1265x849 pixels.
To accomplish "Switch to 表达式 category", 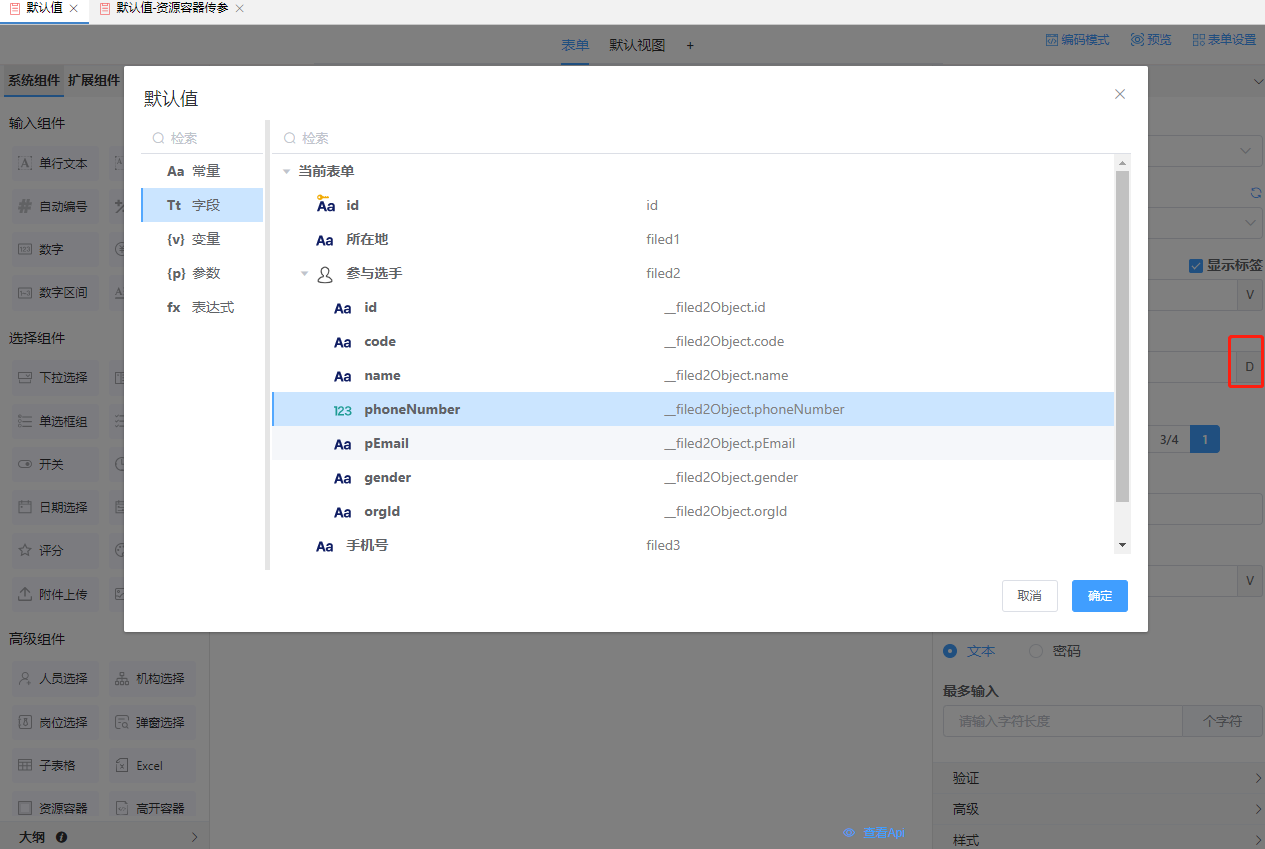I will pos(202,307).
